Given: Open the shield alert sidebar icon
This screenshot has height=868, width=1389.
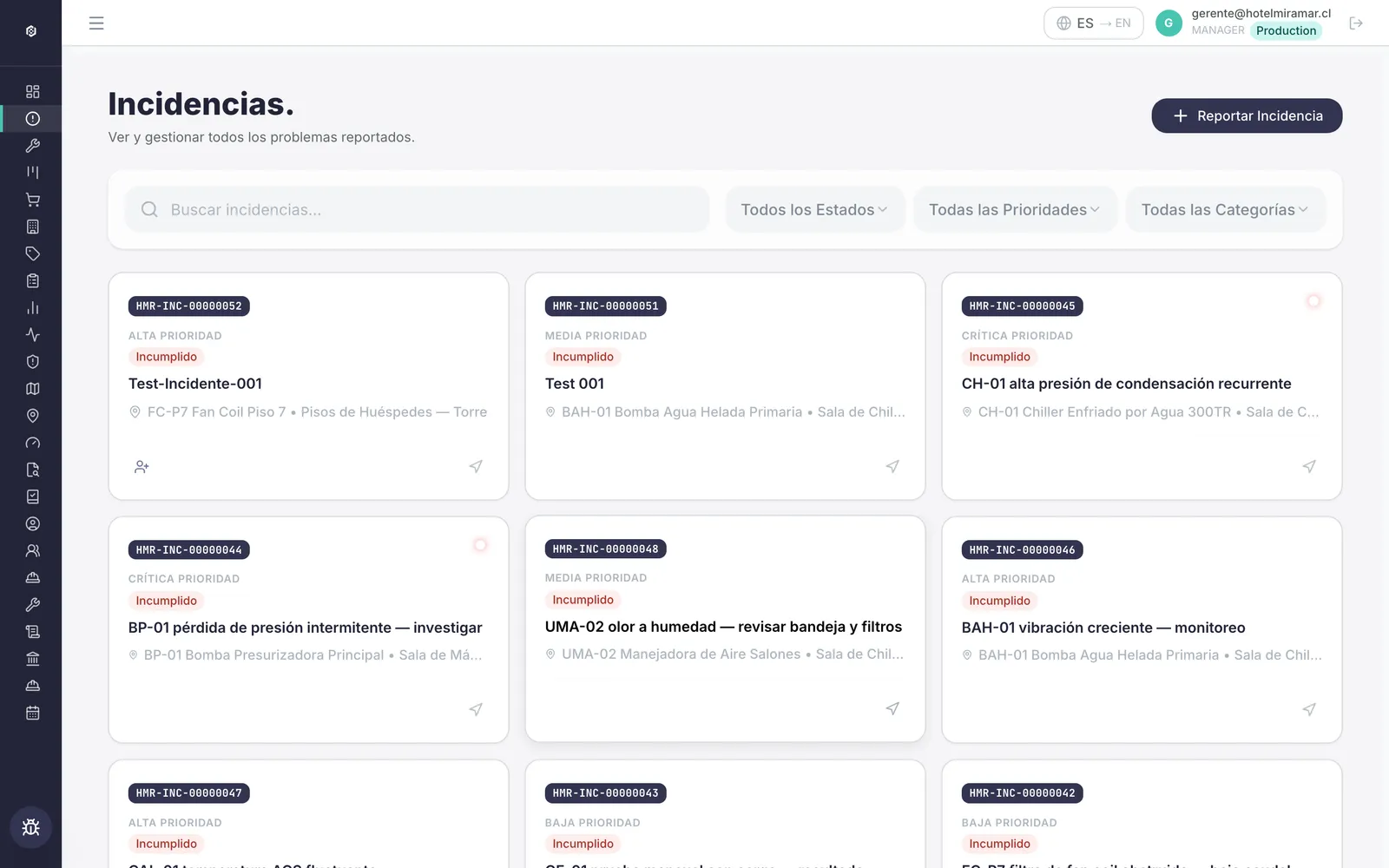Looking at the screenshot, I should click(x=32, y=361).
